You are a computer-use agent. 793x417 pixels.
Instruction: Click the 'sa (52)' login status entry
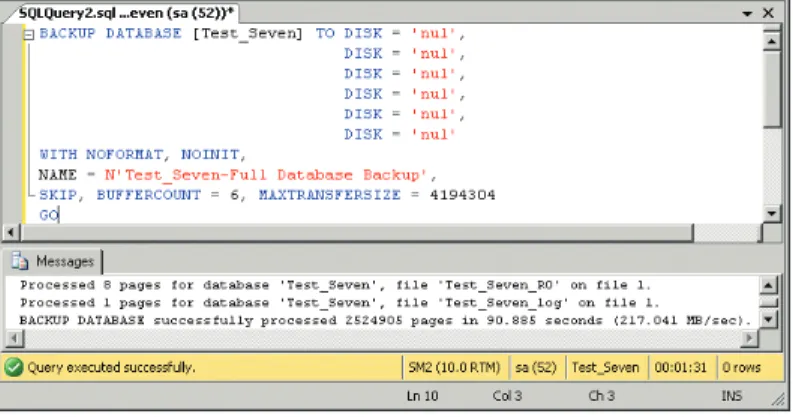pos(536,367)
